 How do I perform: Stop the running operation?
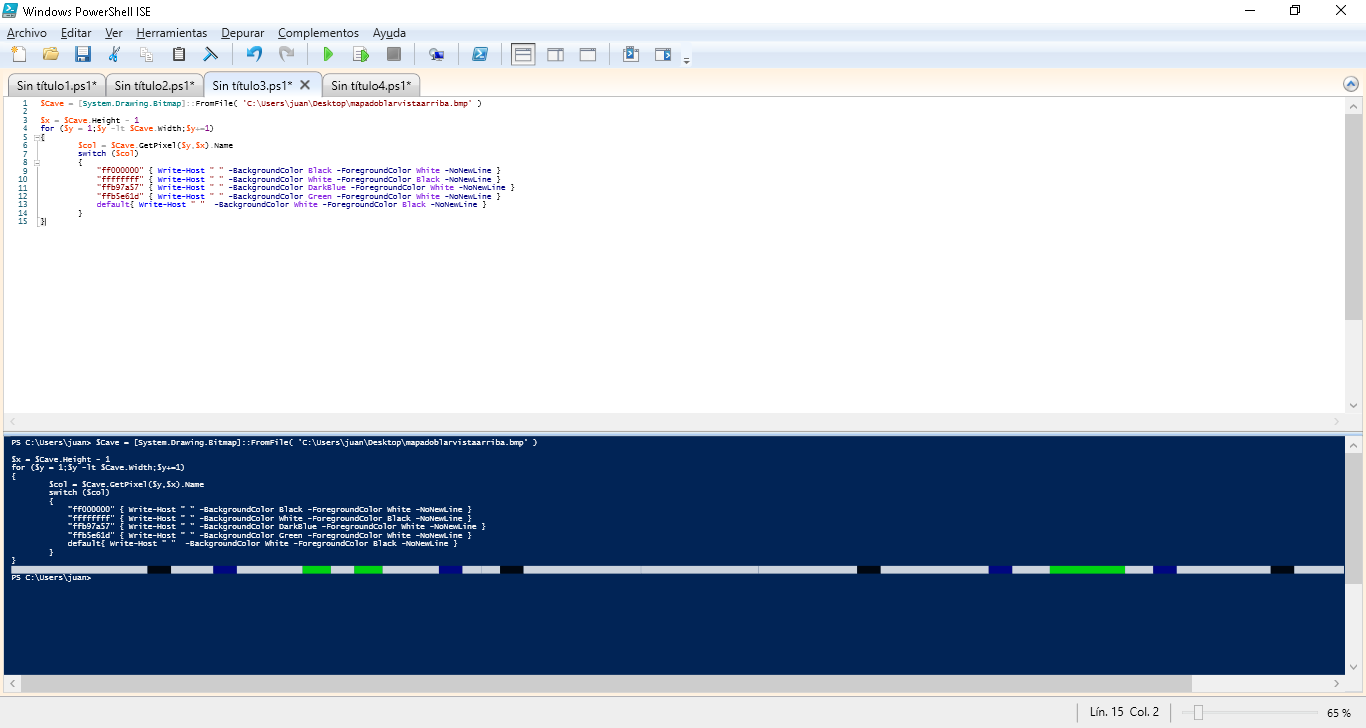pyautogui.click(x=393, y=54)
